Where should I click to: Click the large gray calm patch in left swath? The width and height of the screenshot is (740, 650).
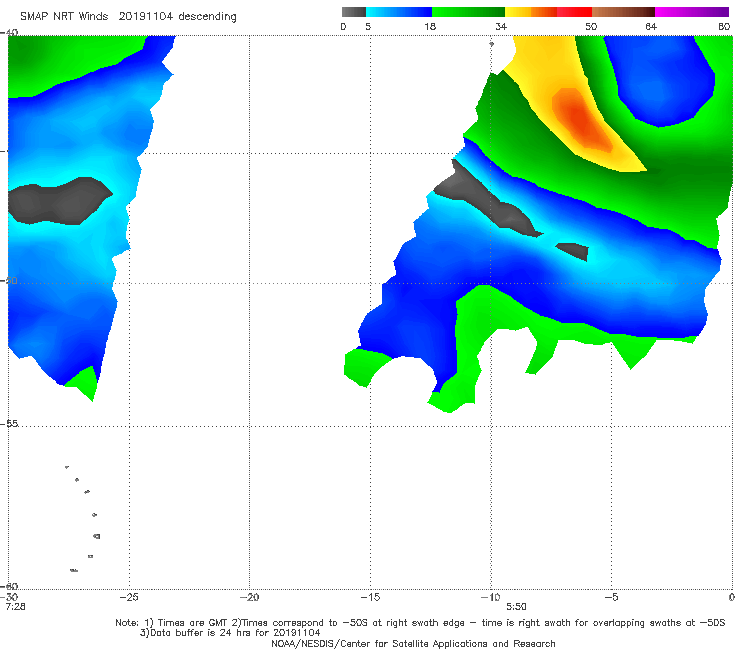[x=59, y=201]
